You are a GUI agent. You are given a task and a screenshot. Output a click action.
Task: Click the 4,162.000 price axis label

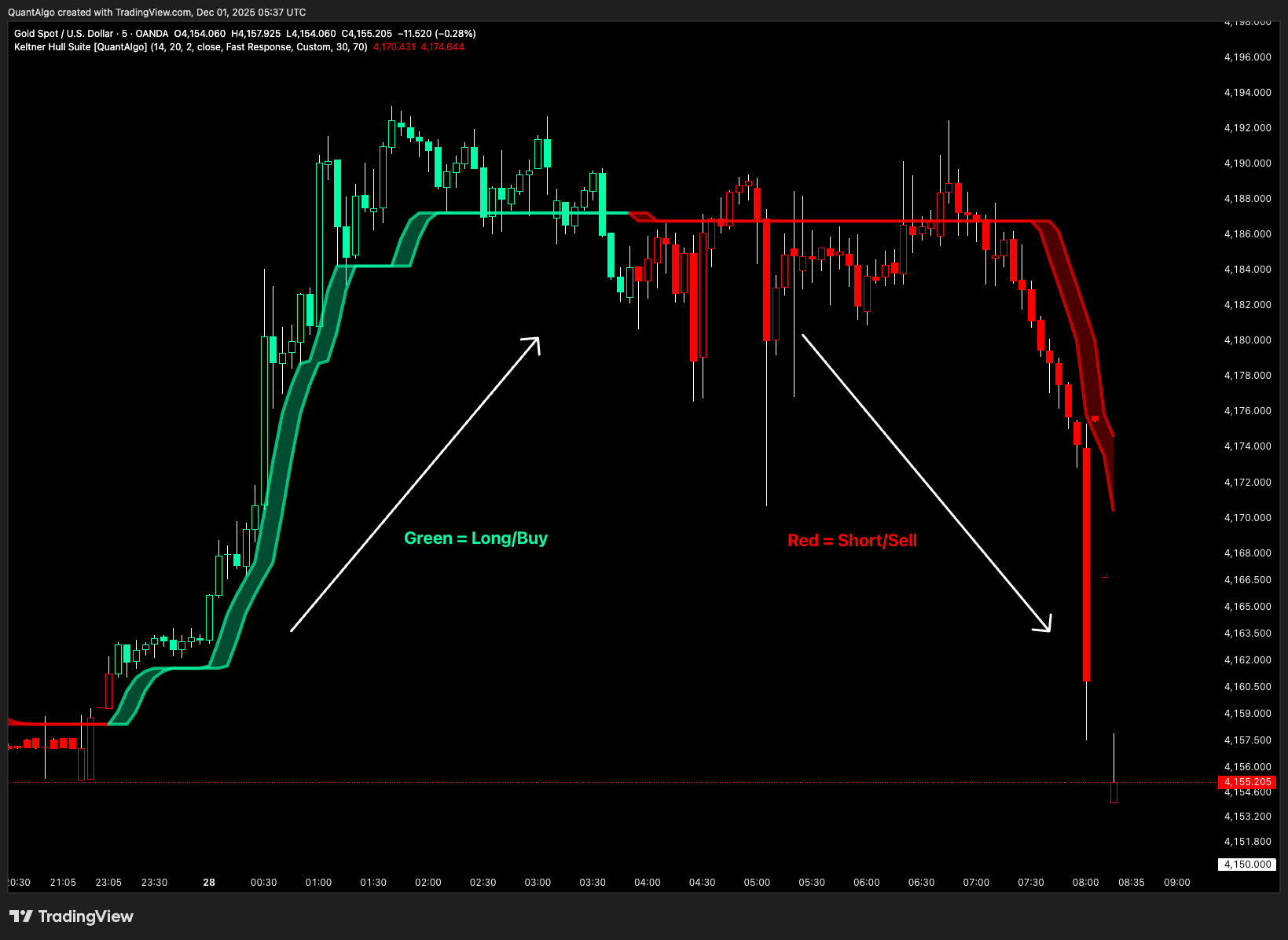coord(1248,660)
